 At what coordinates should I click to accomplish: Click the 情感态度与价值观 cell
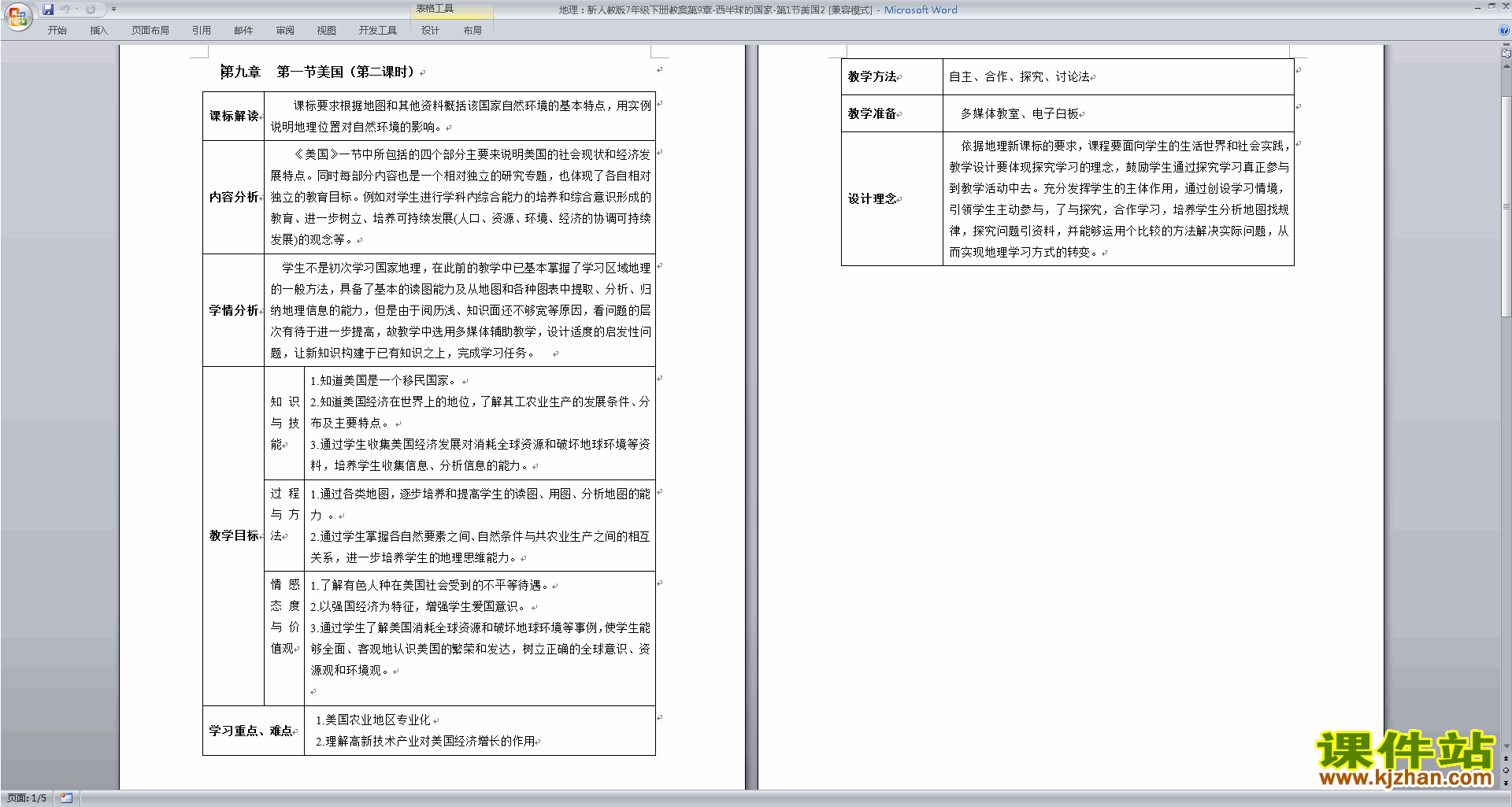tap(284, 638)
